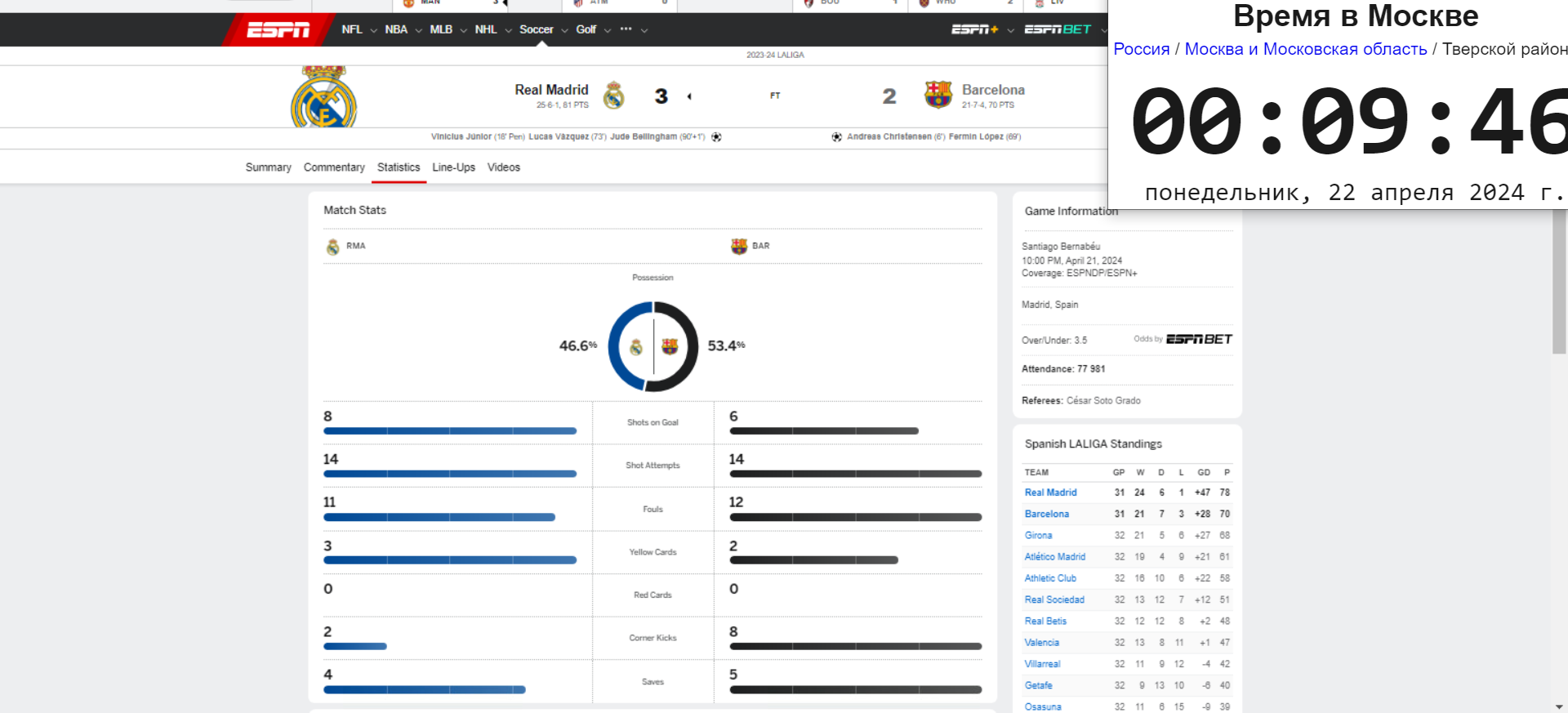
Task: Click the Россия link in Moscow time panel
Action: [x=1141, y=49]
